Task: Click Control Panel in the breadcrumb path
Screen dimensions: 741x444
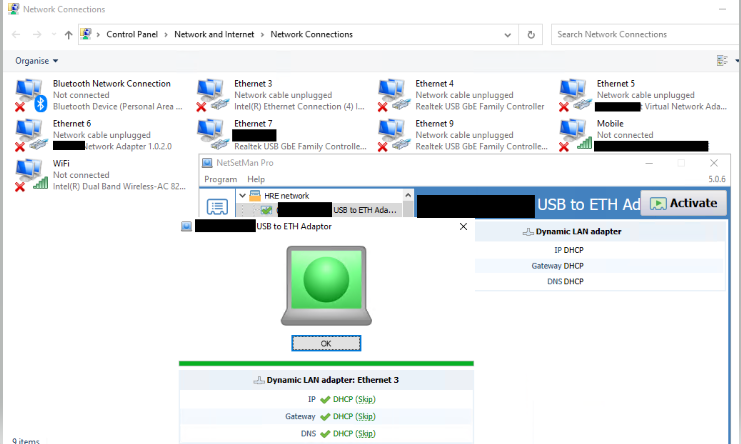Action: coord(132,34)
